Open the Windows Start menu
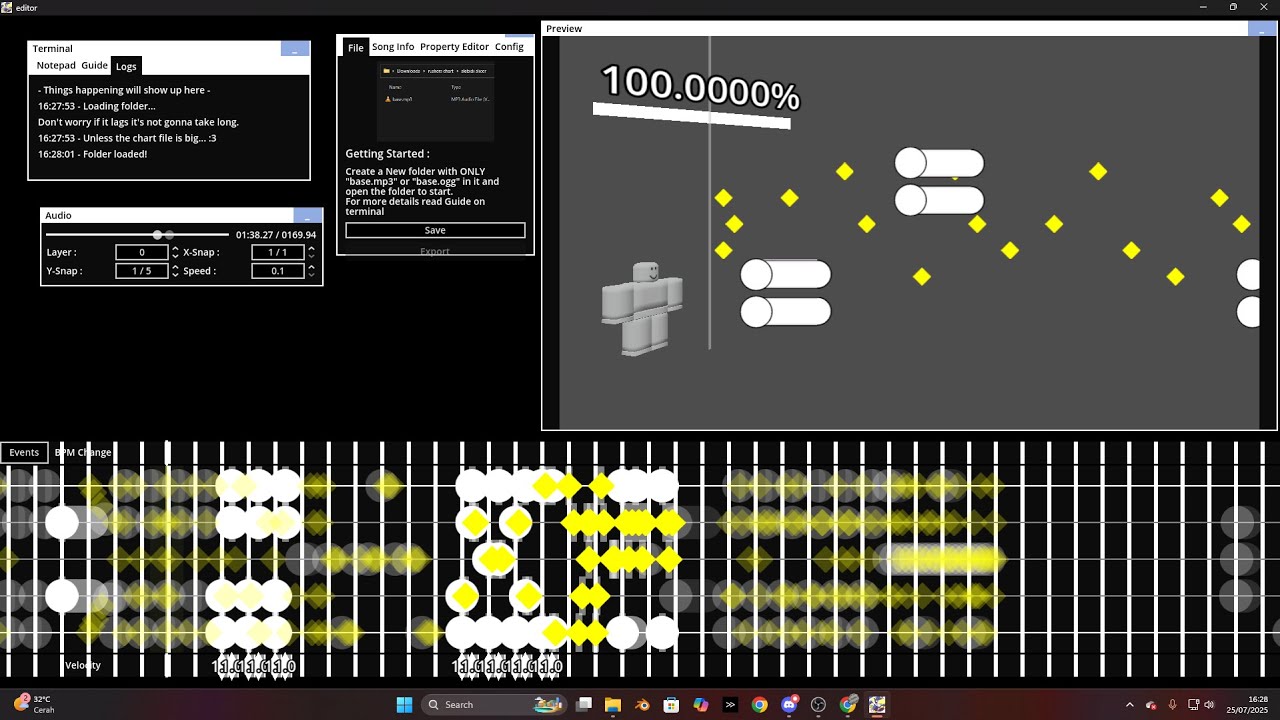 (x=404, y=705)
